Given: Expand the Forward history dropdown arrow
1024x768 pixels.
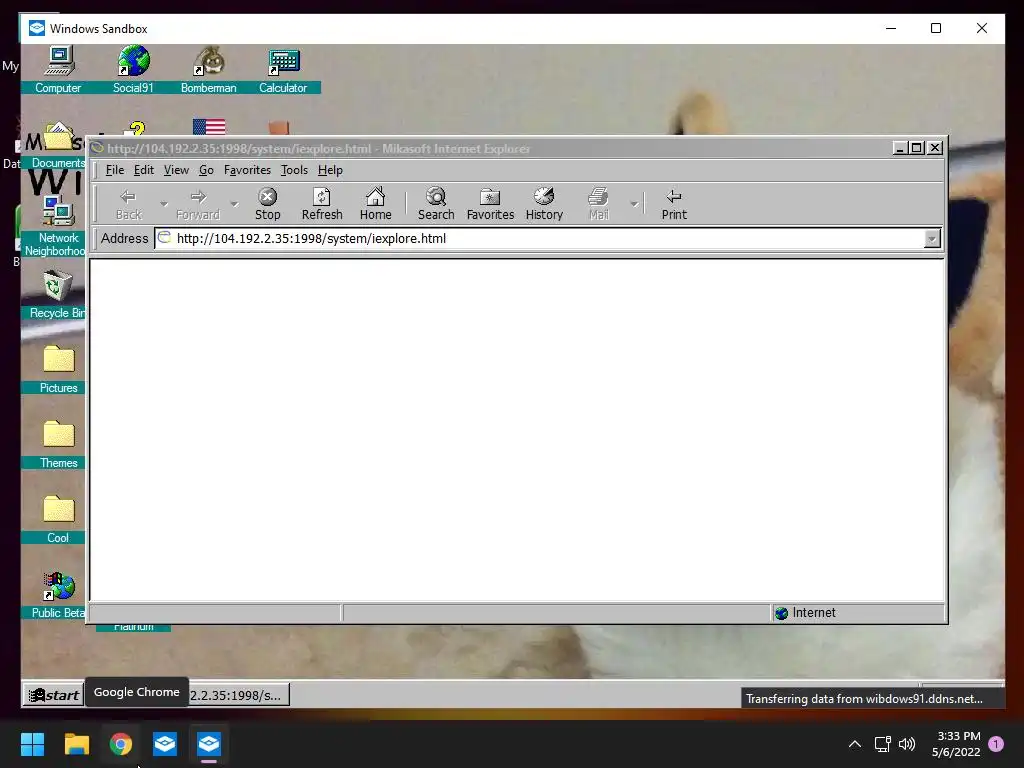Looking at the screenshot, I should click(x=234, y=204).
